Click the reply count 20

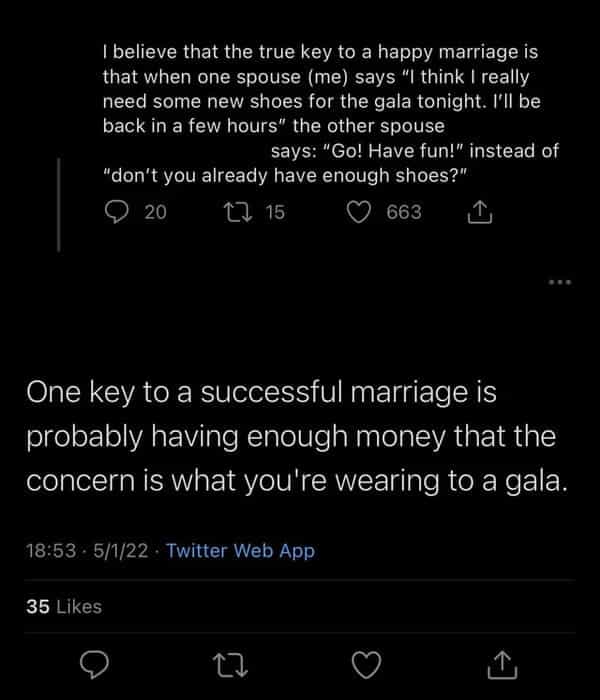(x=156, y=212)
